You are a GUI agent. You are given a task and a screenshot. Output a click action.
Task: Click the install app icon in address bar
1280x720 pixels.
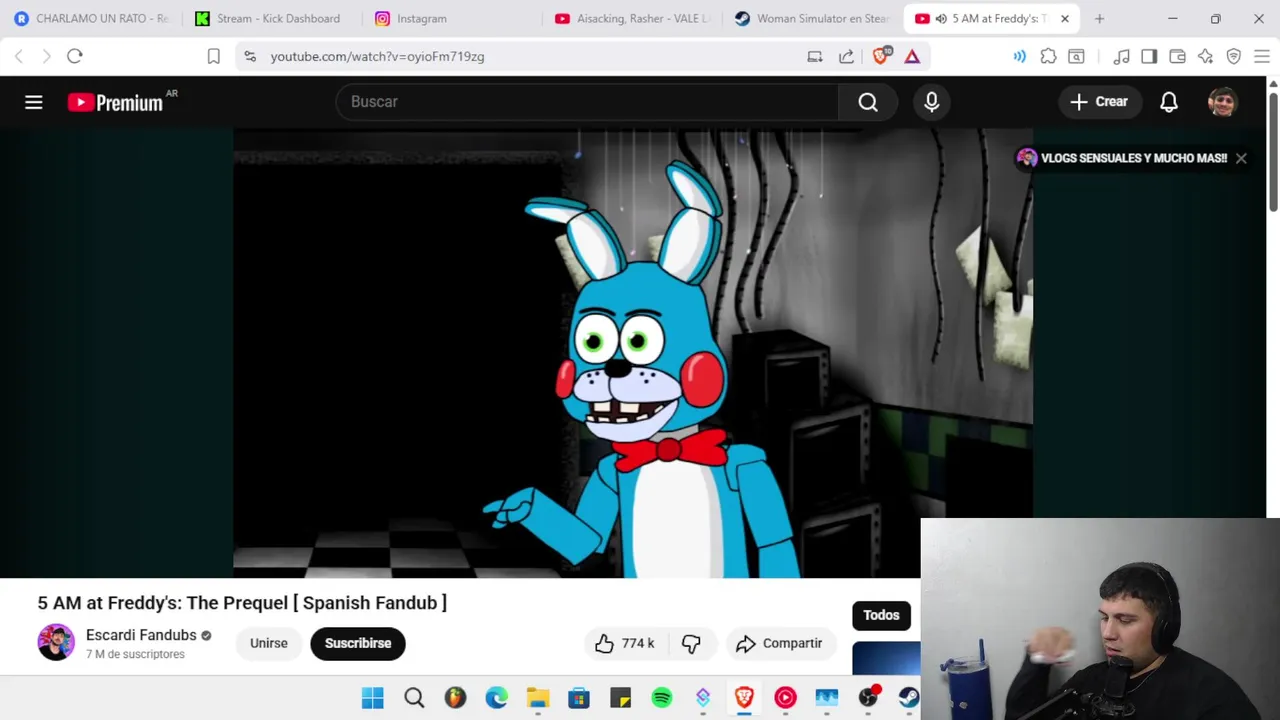[815, 56]
